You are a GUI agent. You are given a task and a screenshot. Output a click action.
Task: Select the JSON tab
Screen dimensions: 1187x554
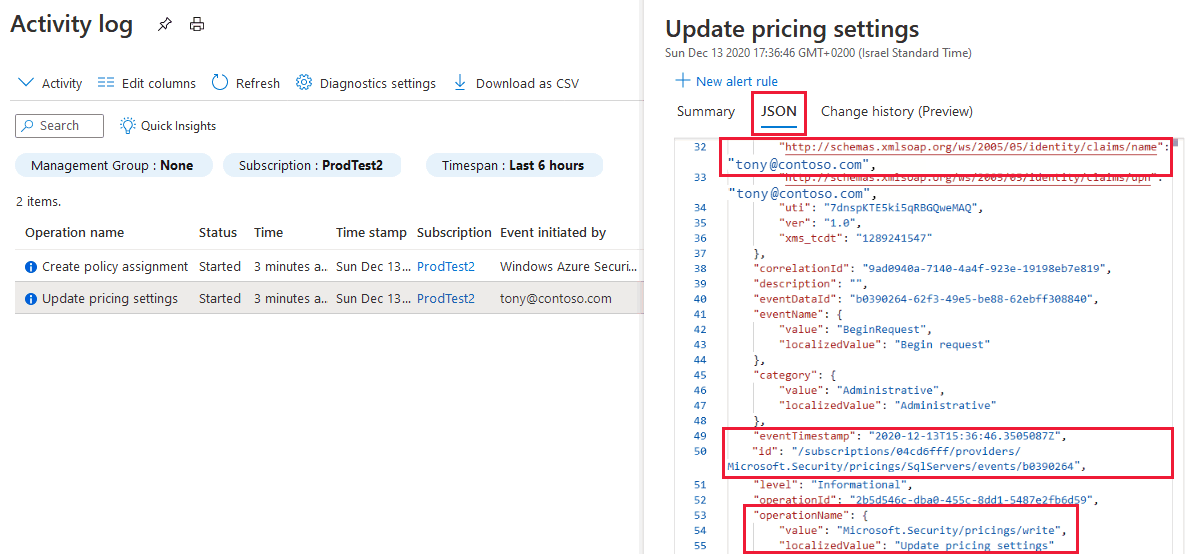pos(779,112)
